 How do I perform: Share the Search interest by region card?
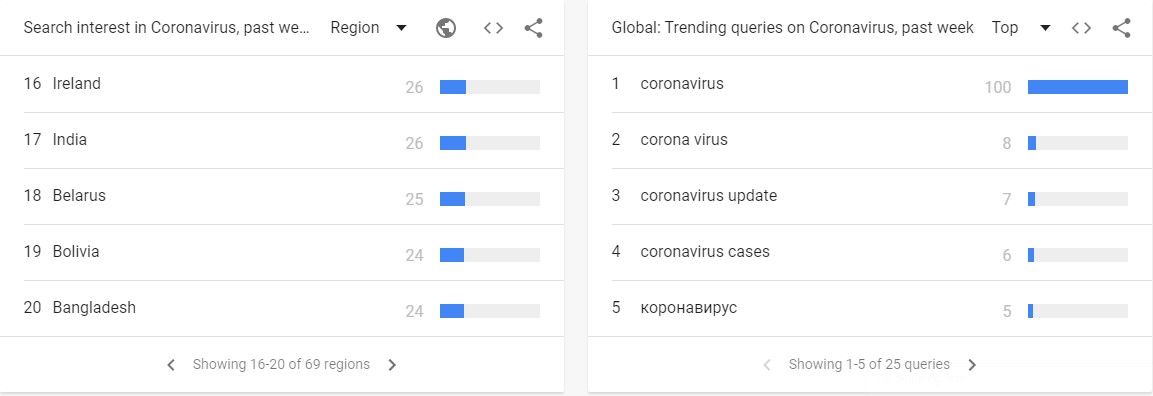click(x=534, y=28)
